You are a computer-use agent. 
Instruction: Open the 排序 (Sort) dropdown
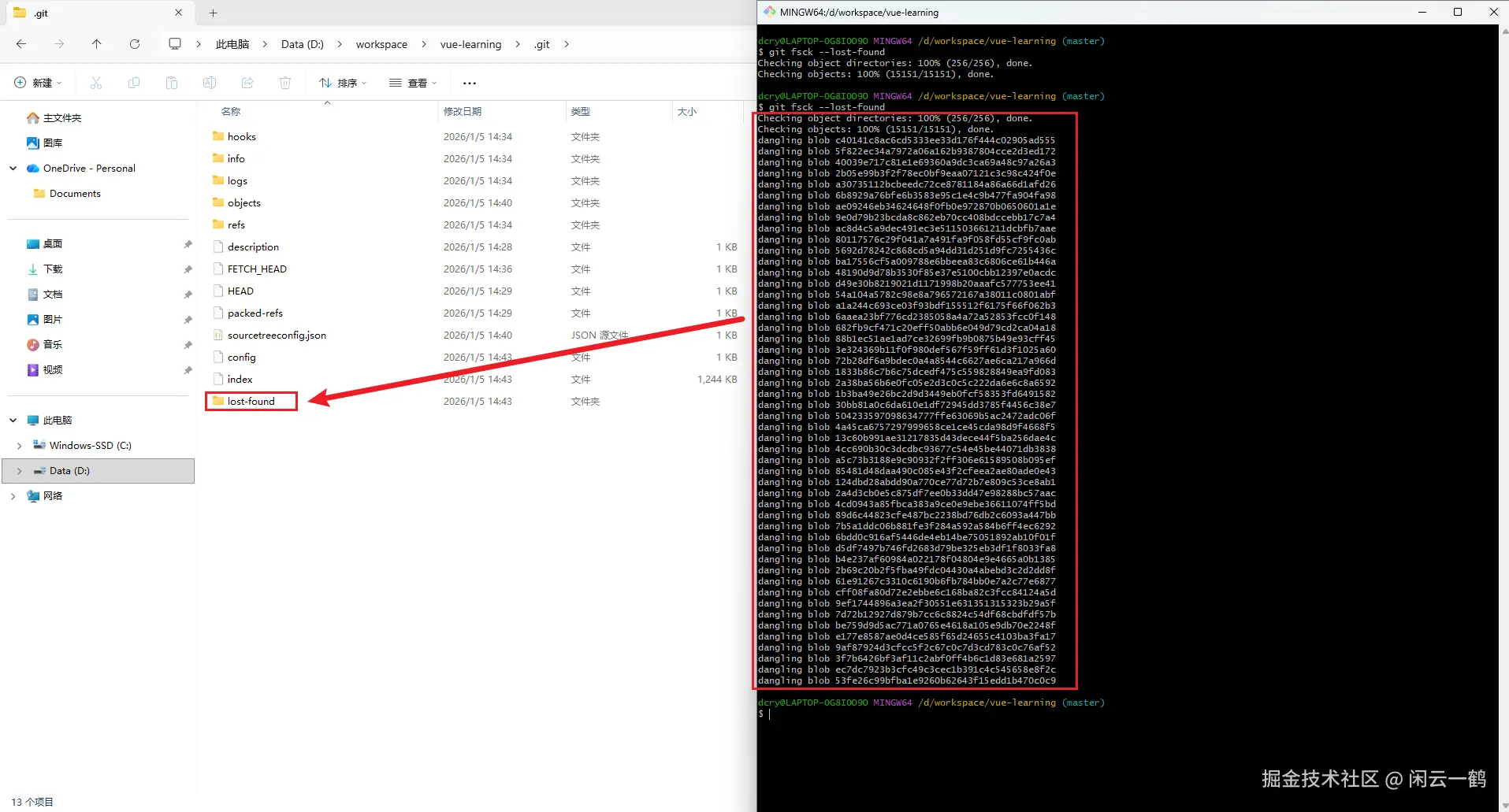(343, 83)
